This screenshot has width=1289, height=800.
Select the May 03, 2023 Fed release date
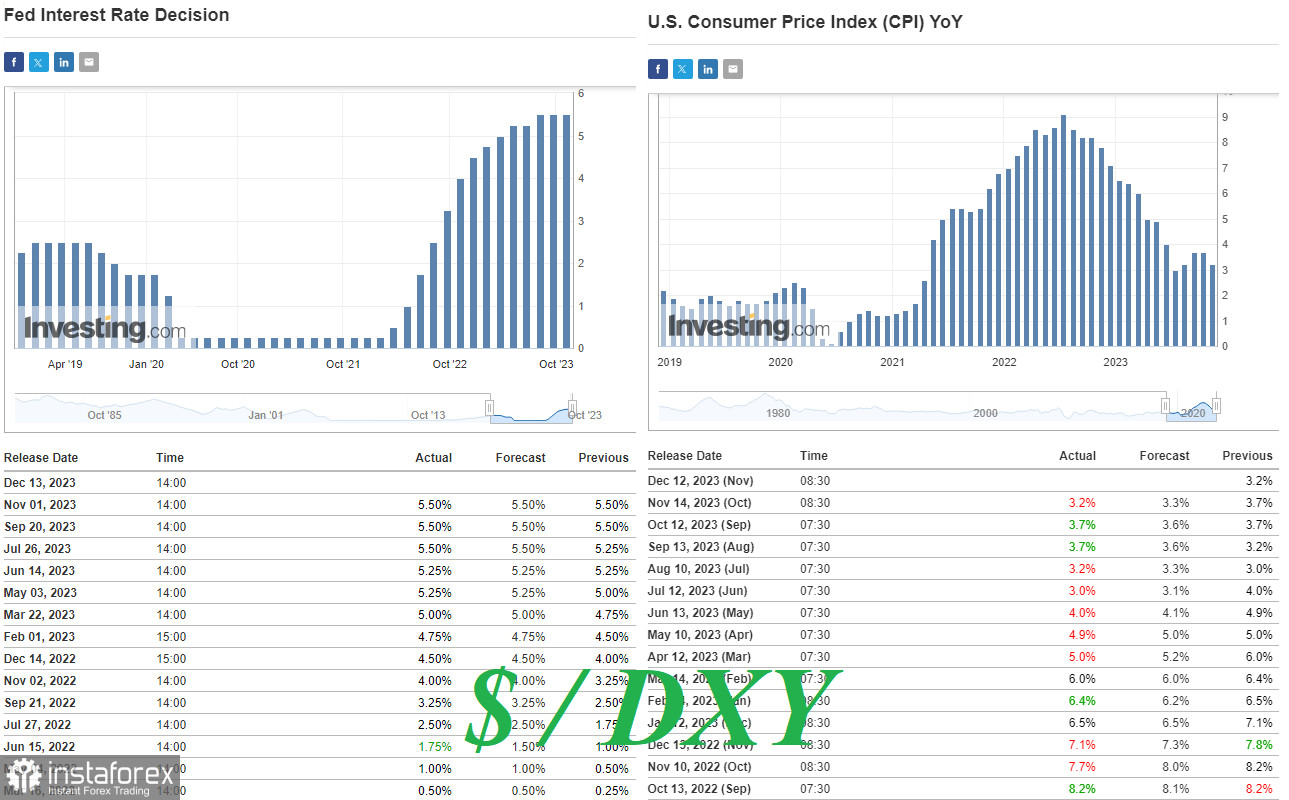tap(39, 593)
